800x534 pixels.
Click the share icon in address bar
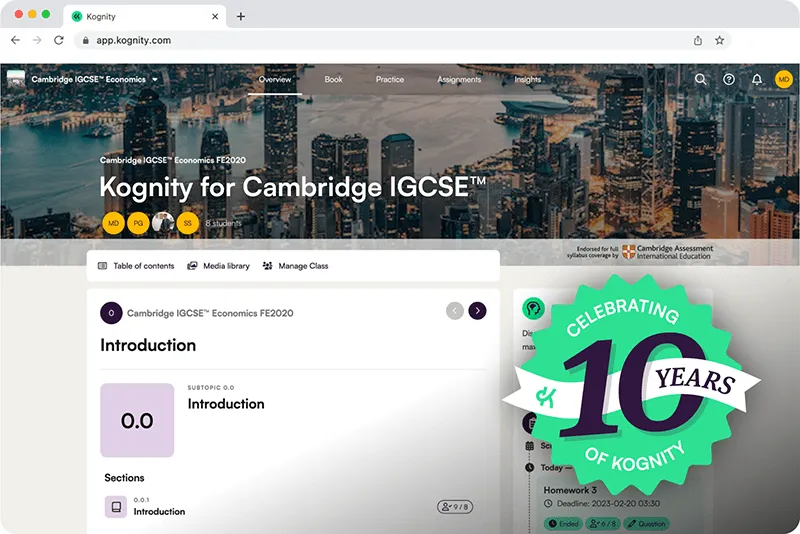click(698, 40)
